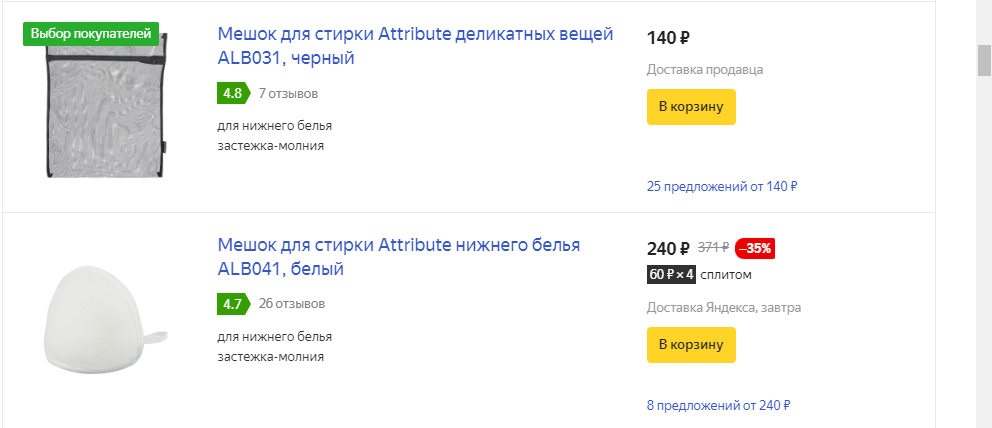This screenshot has width=992, height=428.
Task: Click the "сплитом" payment label
Action: [726, 275]
